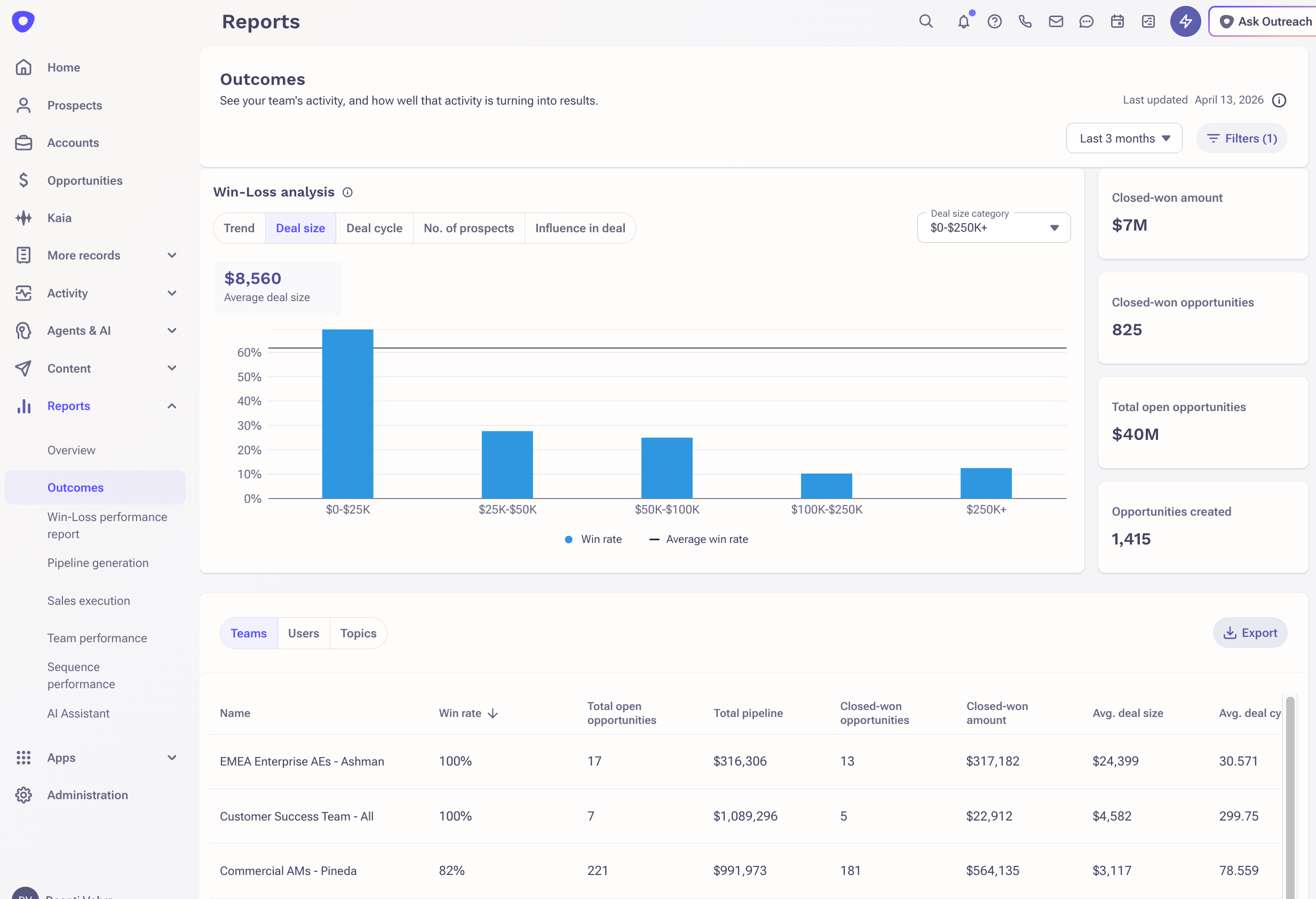
Task: Toggle the Win rate legend series
Action: 593,539
